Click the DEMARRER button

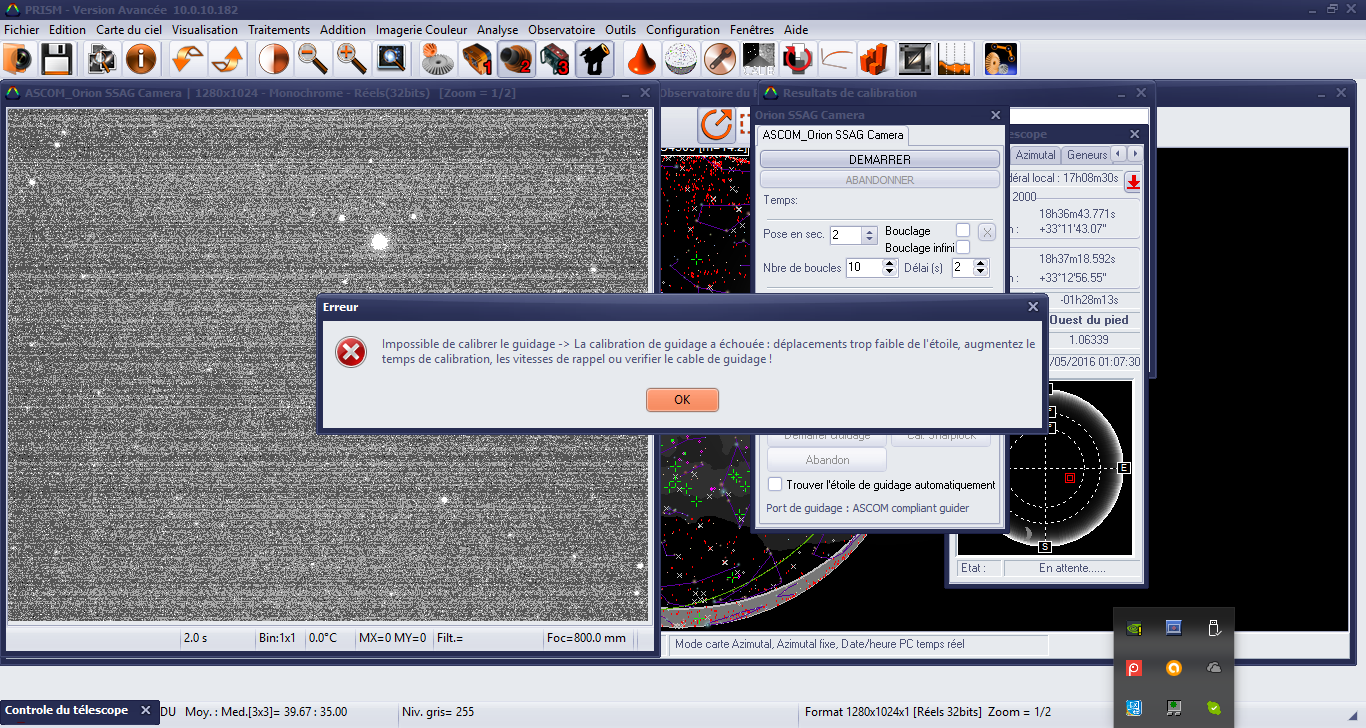pos(879,159)
